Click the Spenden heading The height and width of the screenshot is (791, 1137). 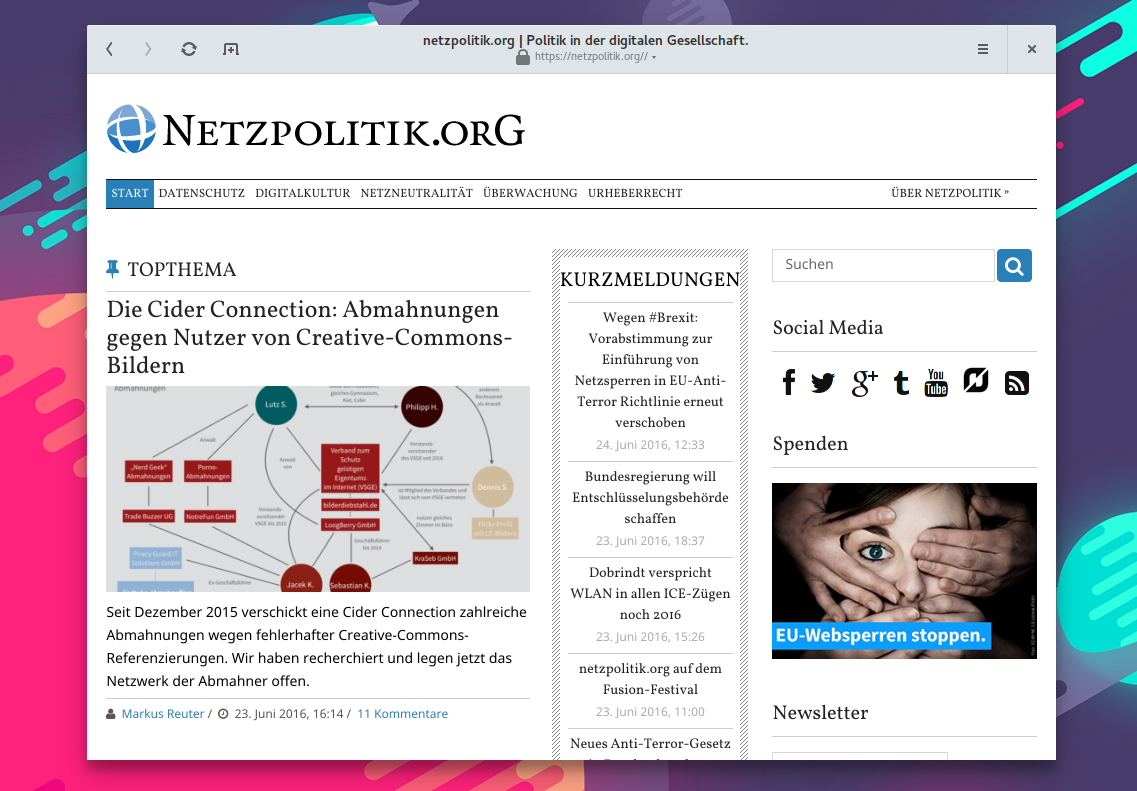pos(810,444)
